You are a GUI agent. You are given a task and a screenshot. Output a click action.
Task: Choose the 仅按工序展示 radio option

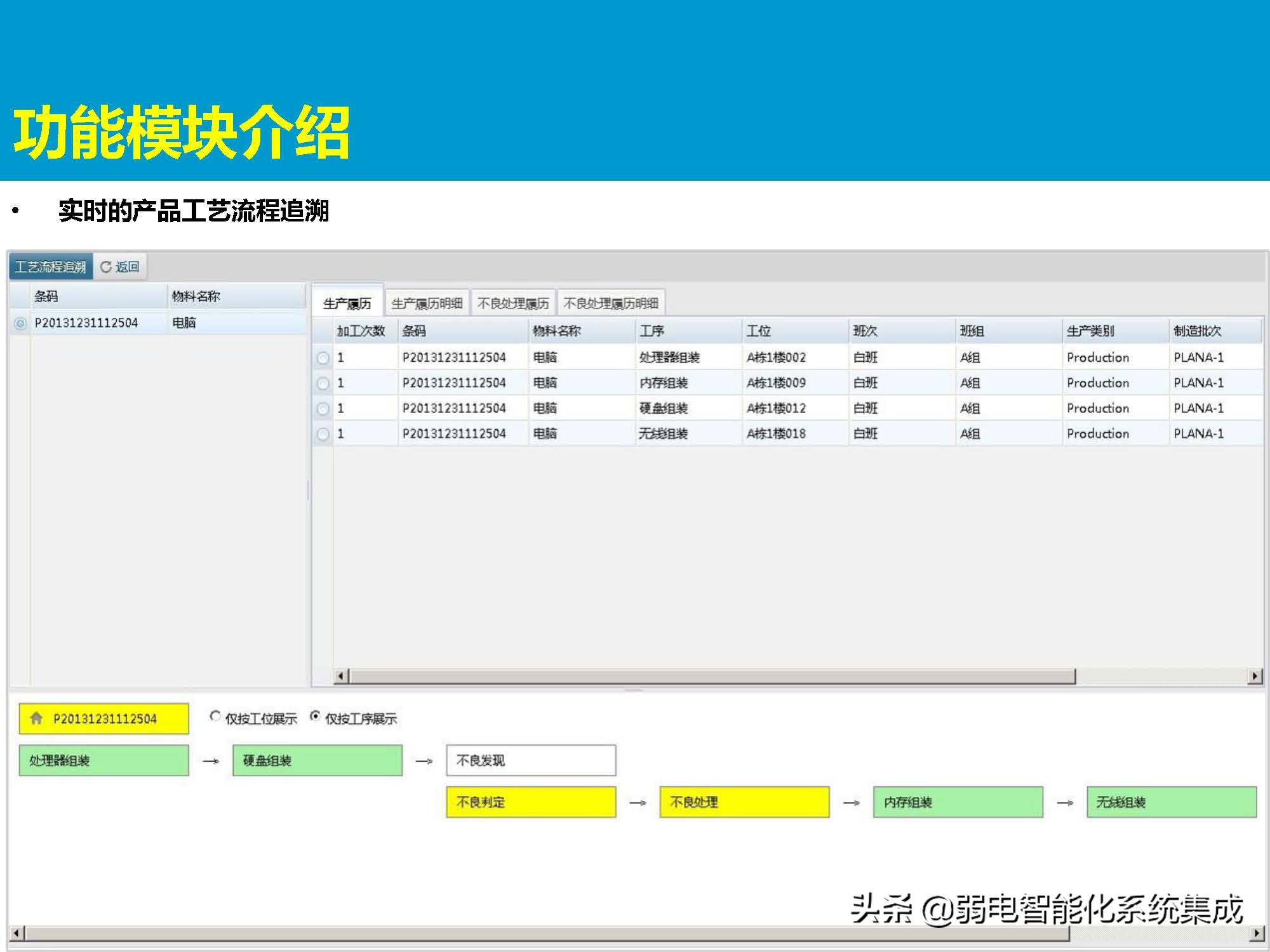point(315,717)
